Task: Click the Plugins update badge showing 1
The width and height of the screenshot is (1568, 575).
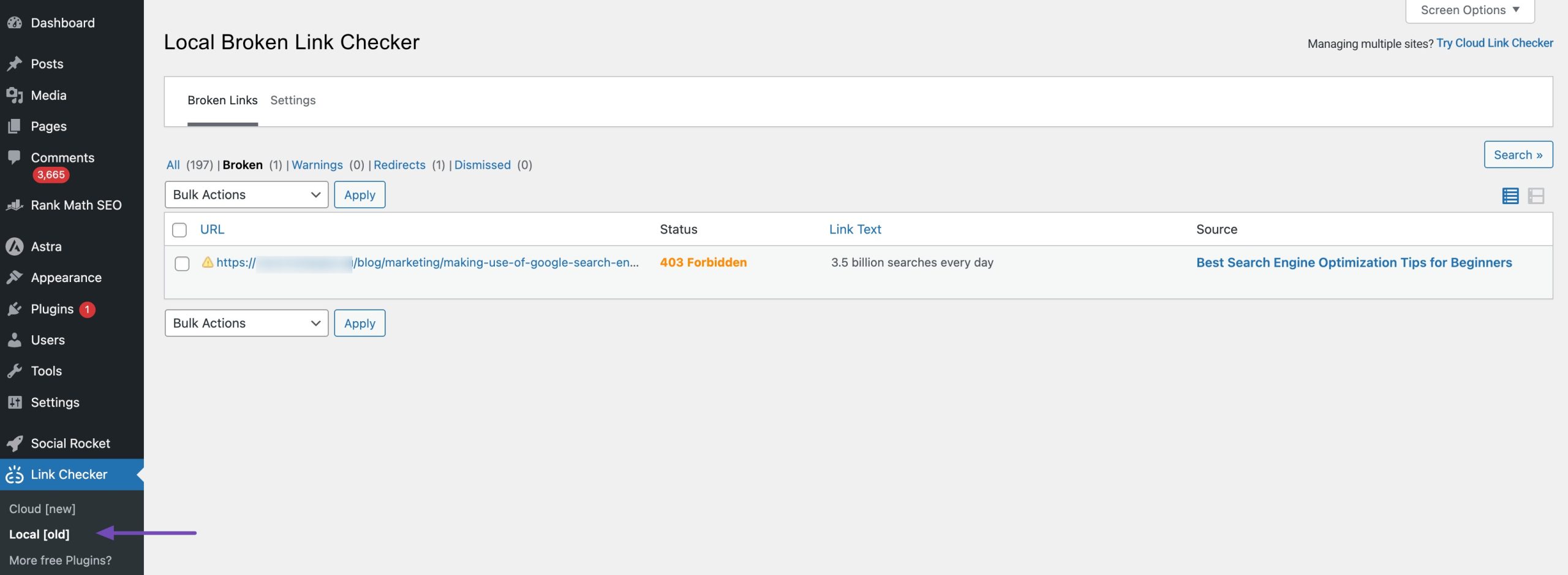Action: coord(87,310)
